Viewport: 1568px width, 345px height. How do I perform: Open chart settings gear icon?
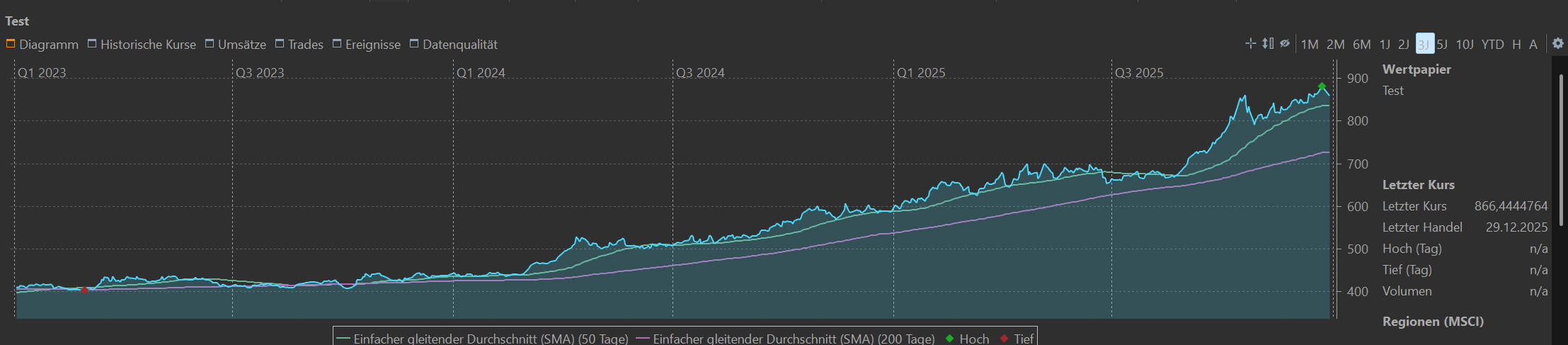(x=1558, y=43)
